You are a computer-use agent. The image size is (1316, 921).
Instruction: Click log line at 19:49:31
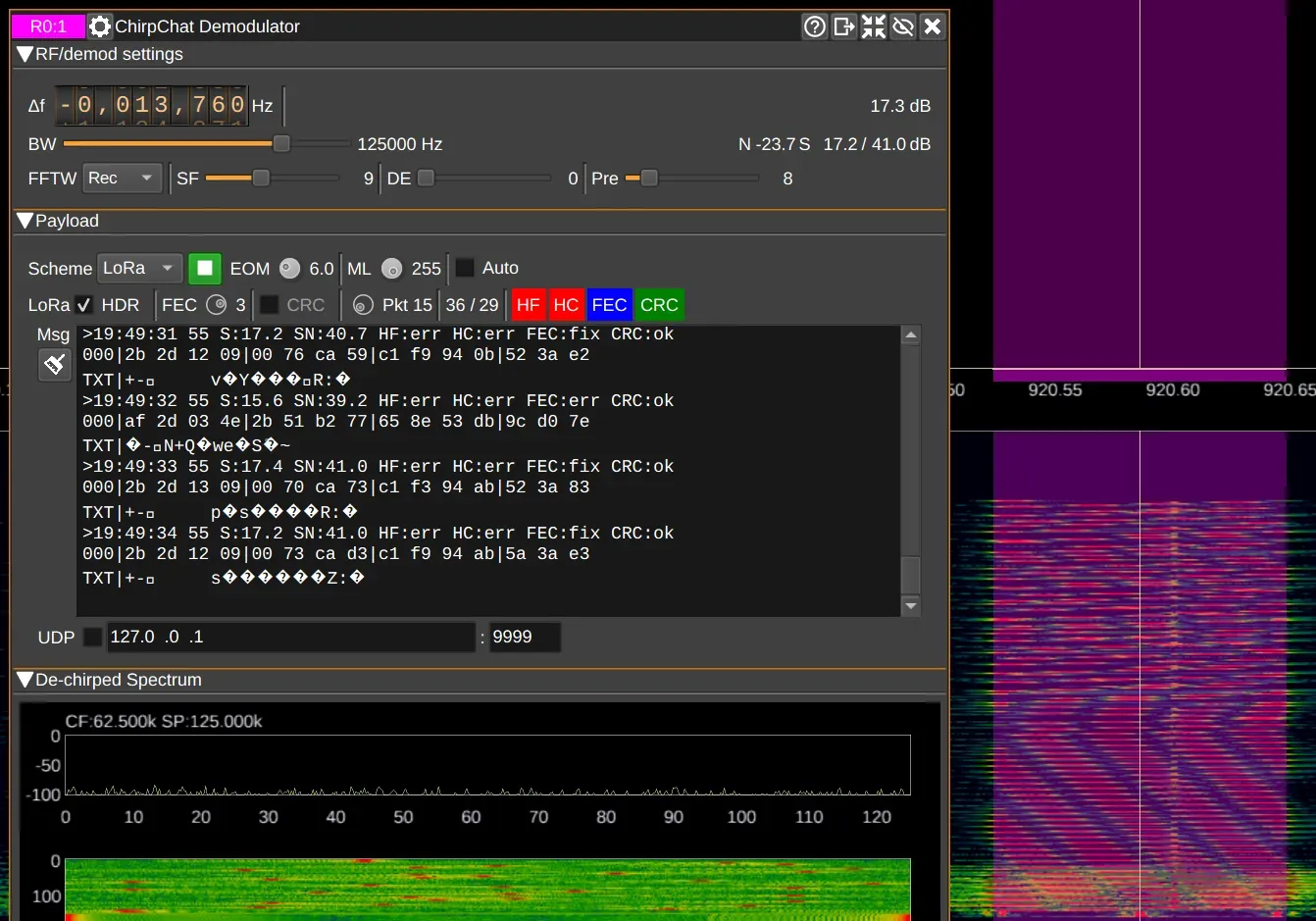pos(379,334)
